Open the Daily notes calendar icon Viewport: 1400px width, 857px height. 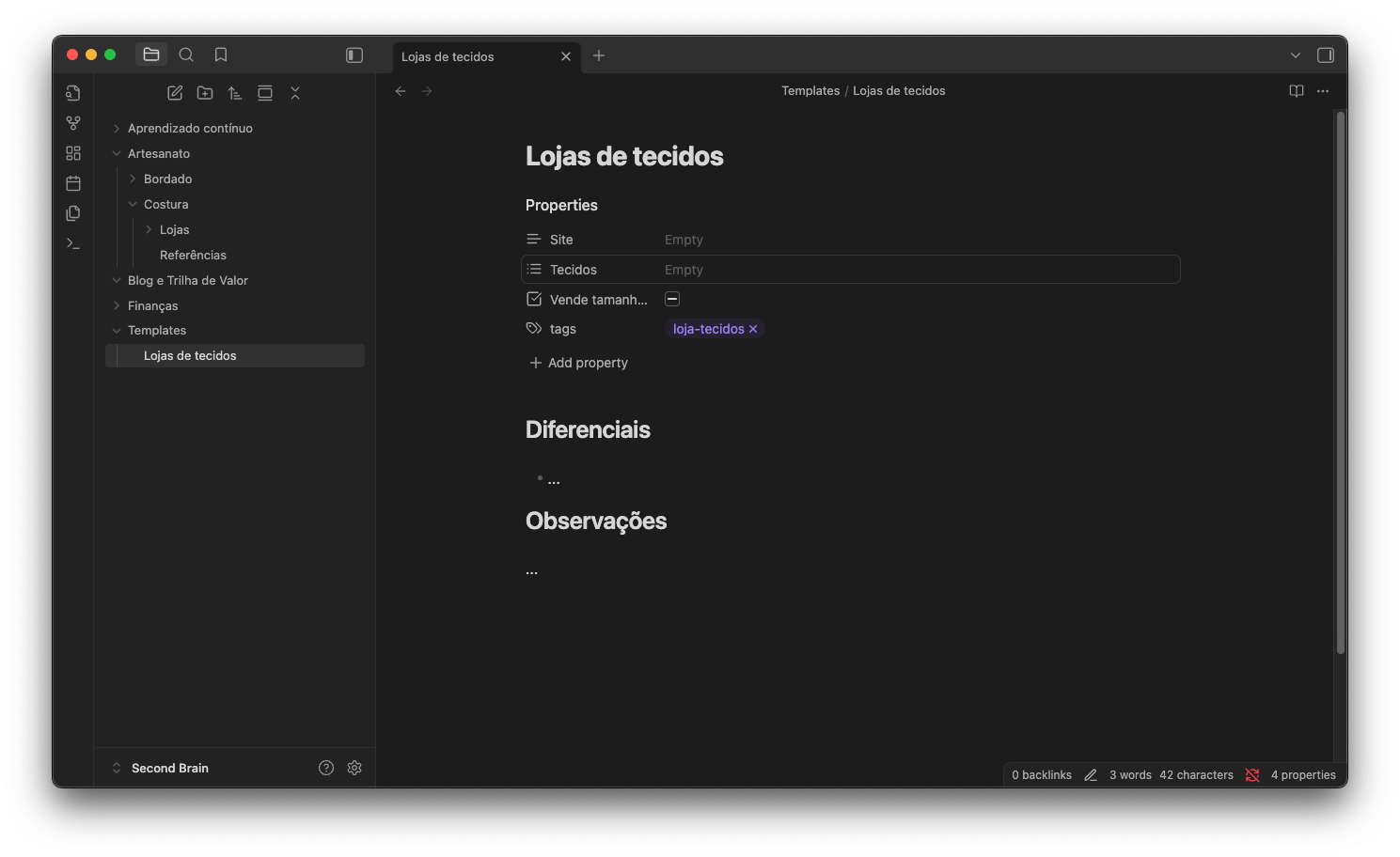[73, 182]
